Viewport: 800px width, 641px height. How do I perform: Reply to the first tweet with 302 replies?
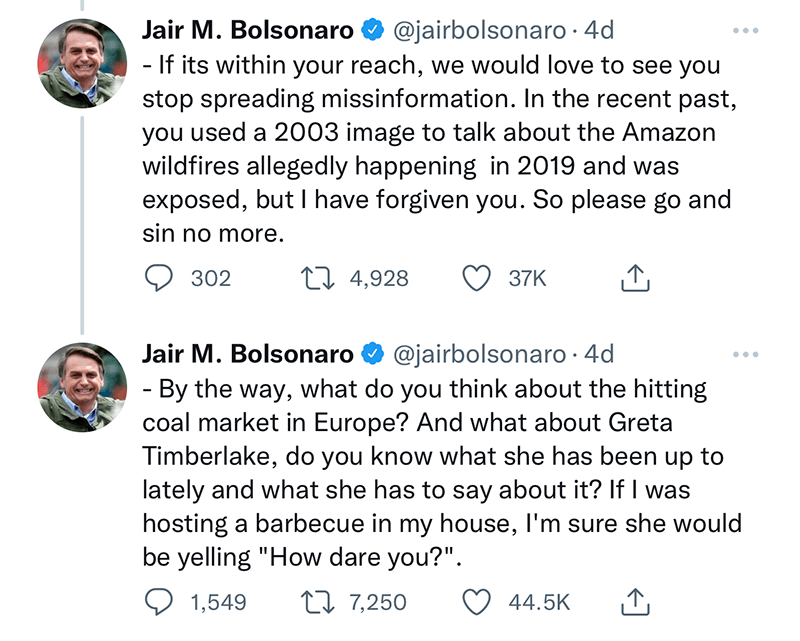point(157,279)
